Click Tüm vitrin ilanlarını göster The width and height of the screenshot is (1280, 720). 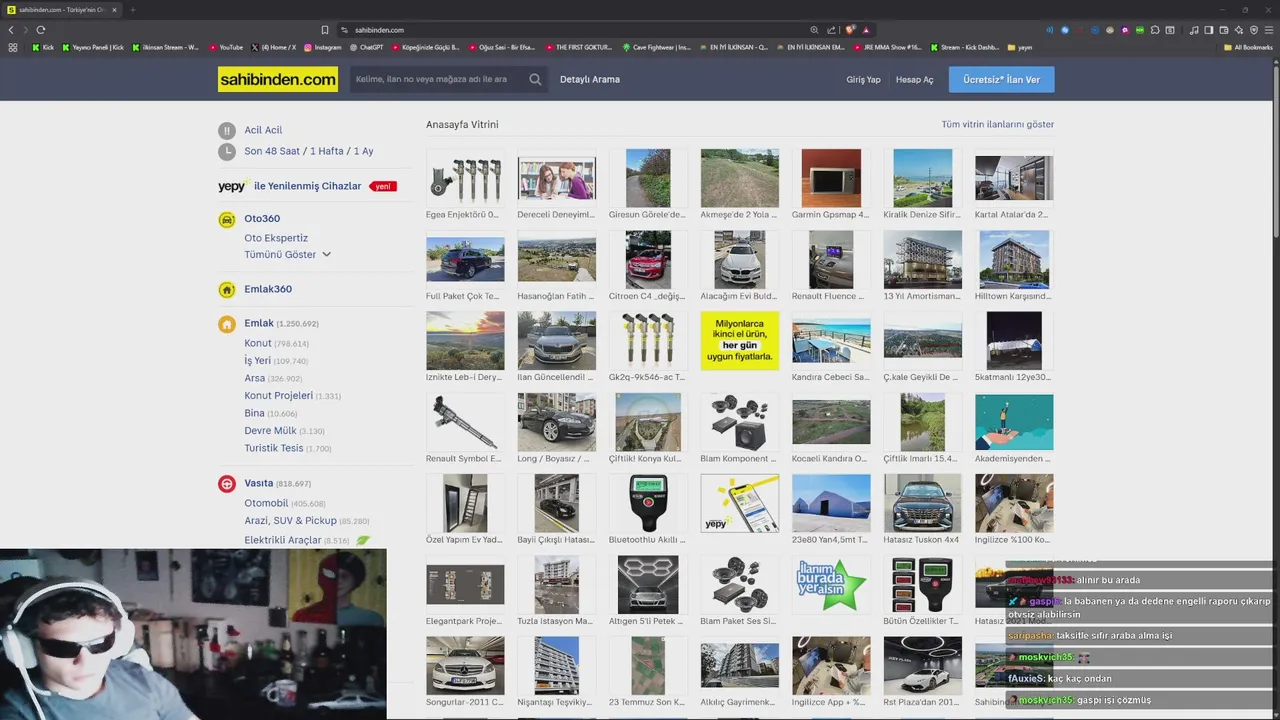pyautogui.click(x=997, y=124)
